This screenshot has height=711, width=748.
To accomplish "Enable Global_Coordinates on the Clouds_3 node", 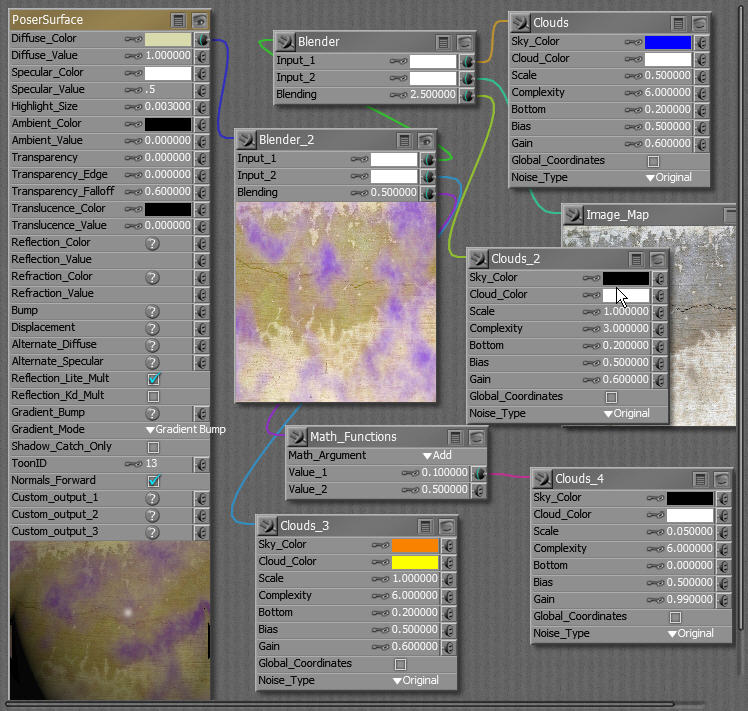I will pyautogui.click(x=400, y=664).
